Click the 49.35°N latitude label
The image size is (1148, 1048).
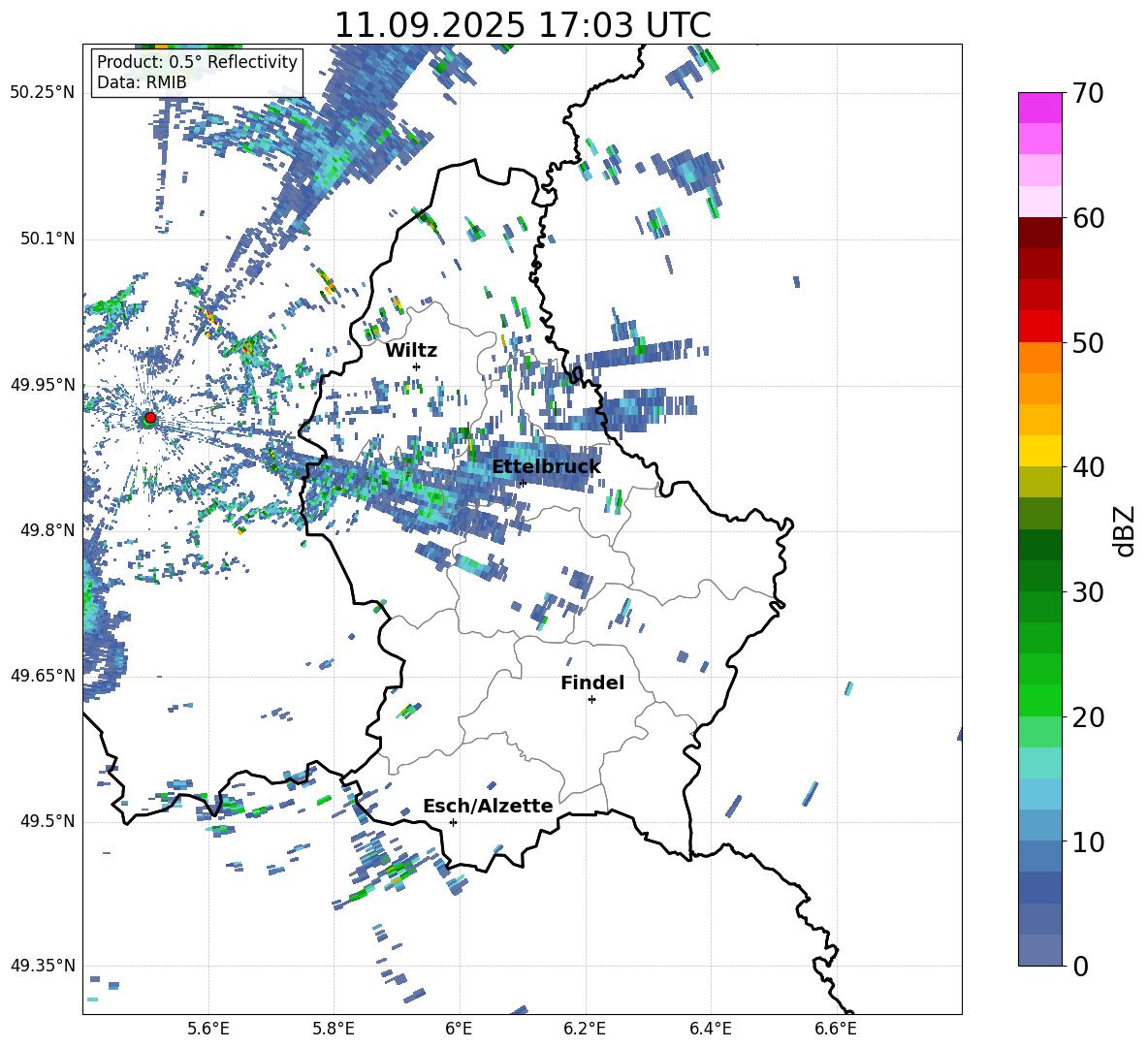[x=43, y=966]
